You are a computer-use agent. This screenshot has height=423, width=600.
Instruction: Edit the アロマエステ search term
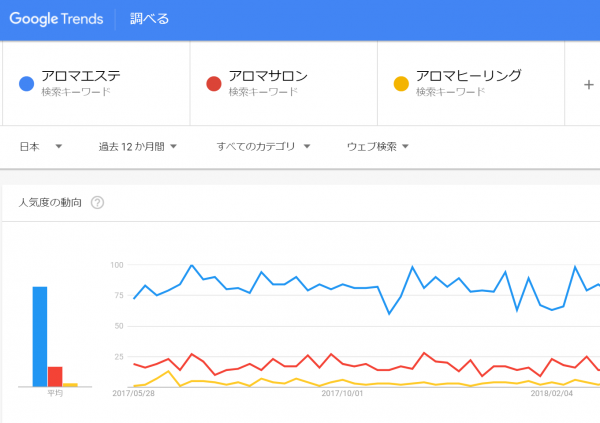coord(82,76)
